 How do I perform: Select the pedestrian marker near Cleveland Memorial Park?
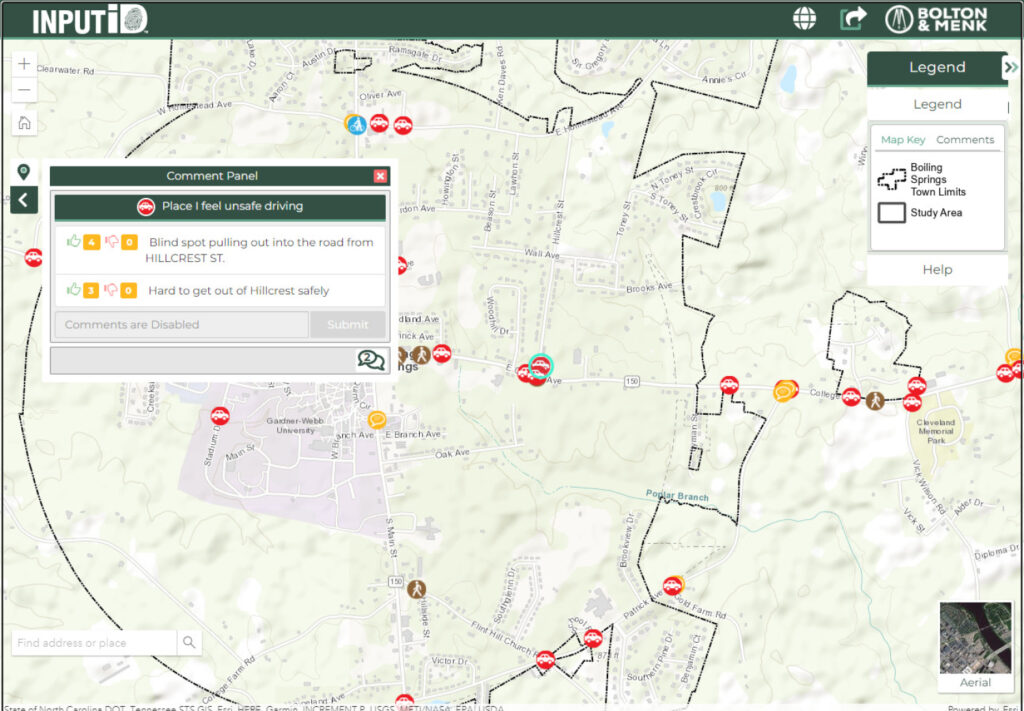pos(875,400)
